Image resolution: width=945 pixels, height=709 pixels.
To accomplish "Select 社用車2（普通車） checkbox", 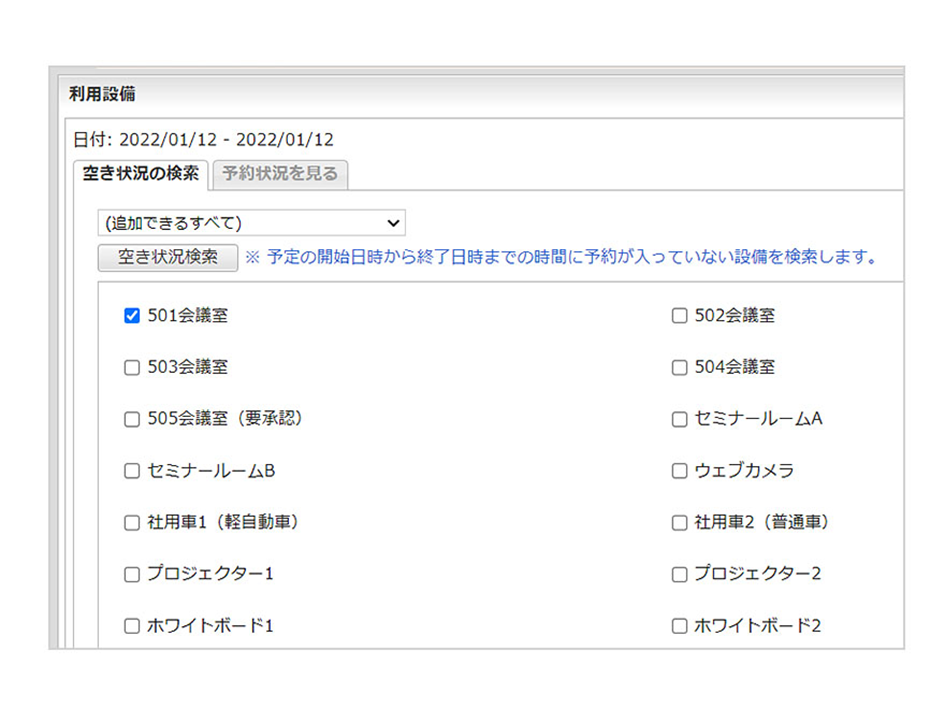I will [x=679, y=522].
